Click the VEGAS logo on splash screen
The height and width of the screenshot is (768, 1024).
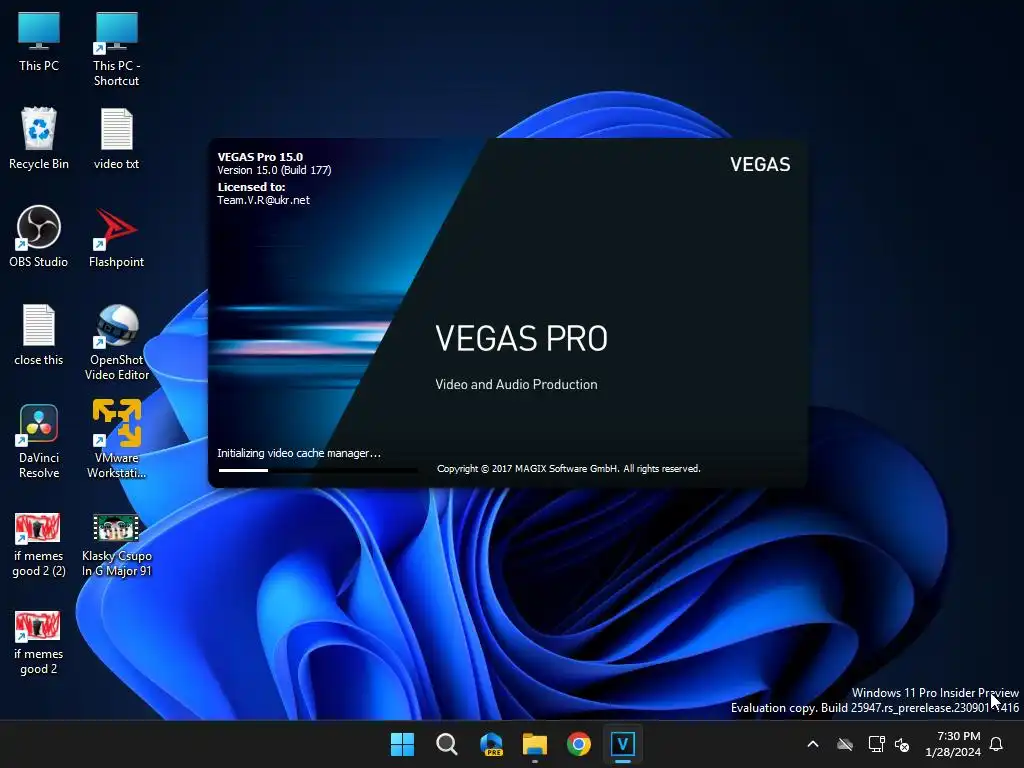click(x=760, y=164)
